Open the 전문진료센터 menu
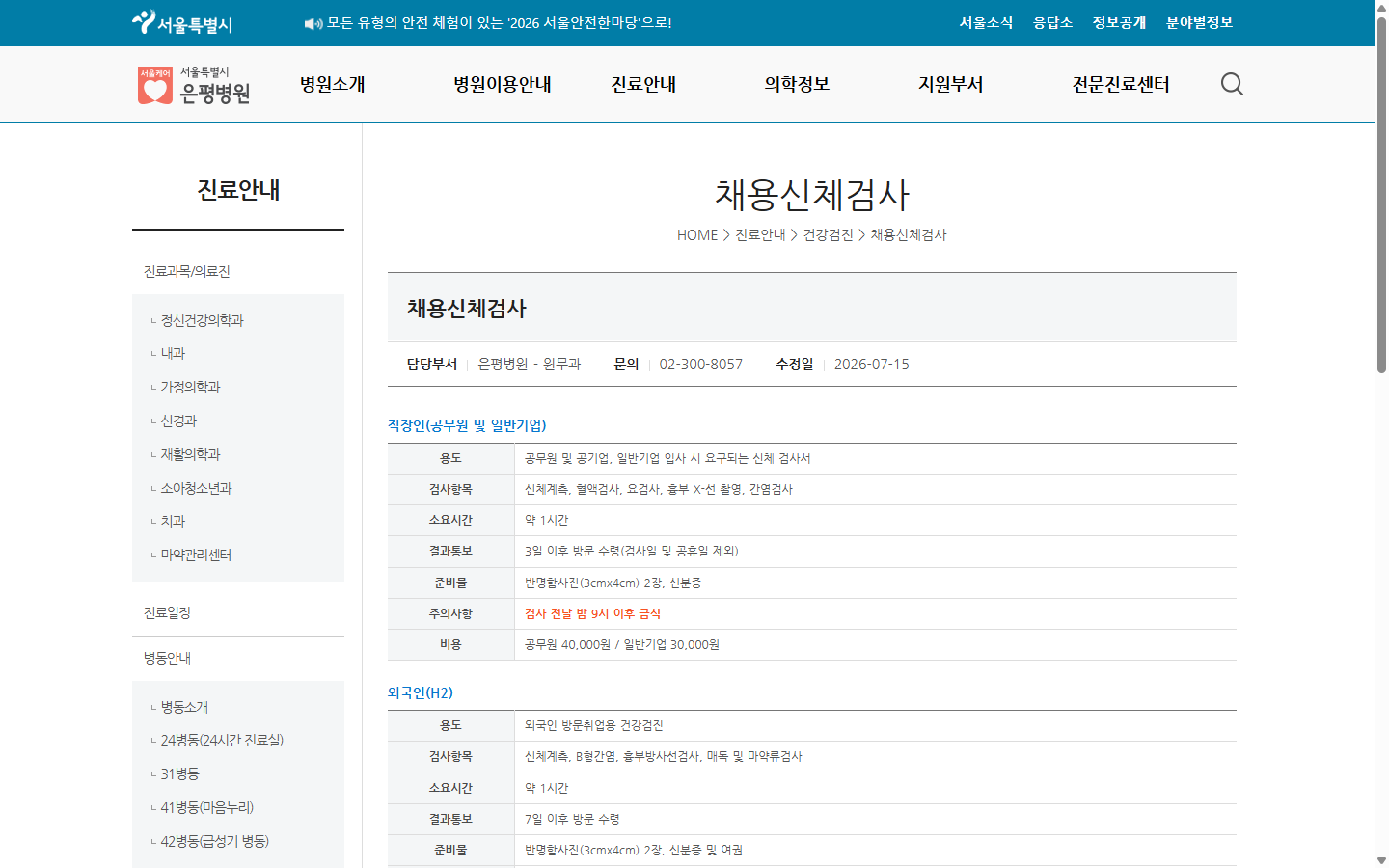Screen dimensions: 1389x868 click(x=1121, y=84)
